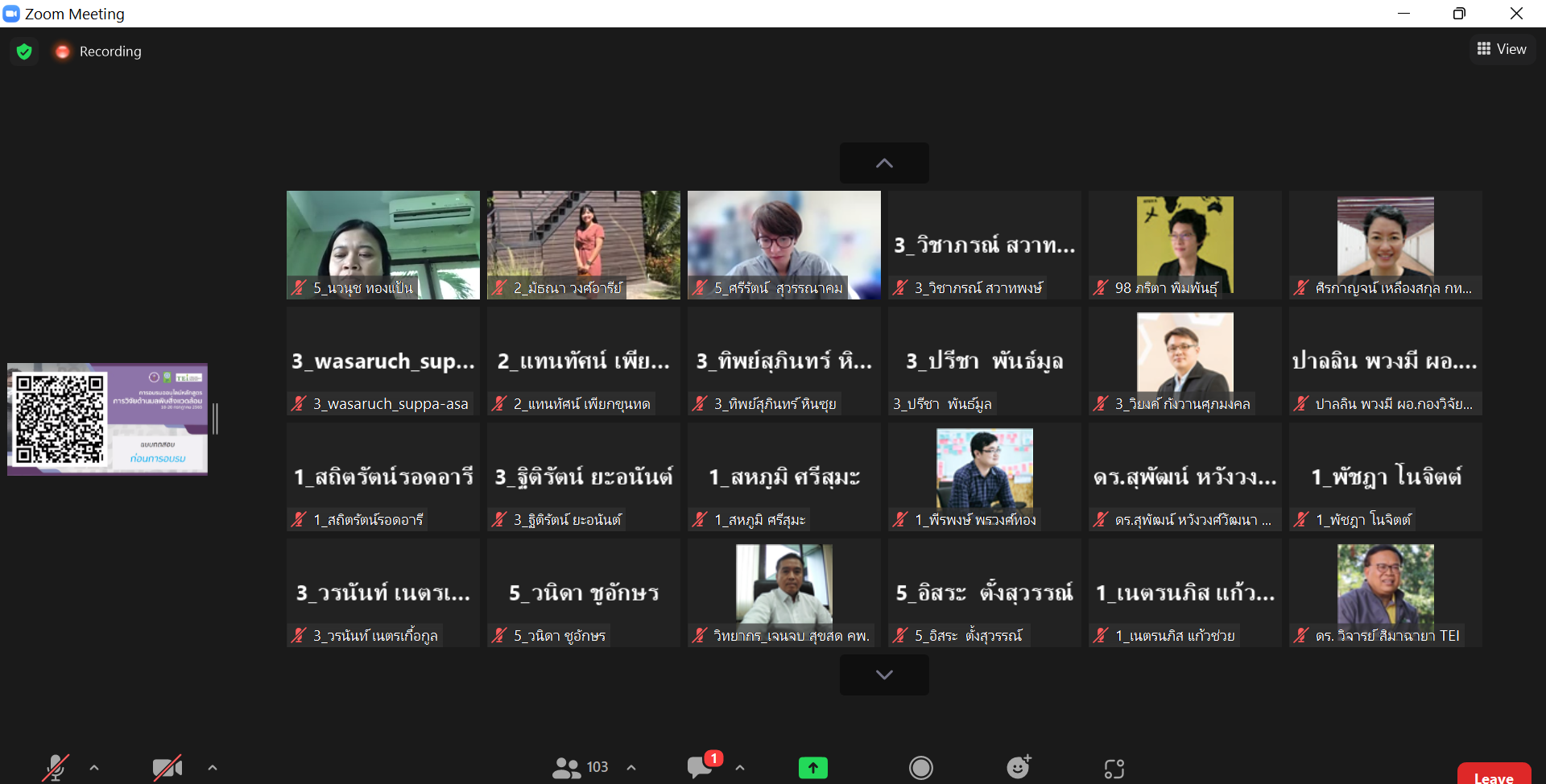Select video tile of 5_นวนุช ทองแป้น
Screen dimensions: 1546x784
(x=382, y=245)
